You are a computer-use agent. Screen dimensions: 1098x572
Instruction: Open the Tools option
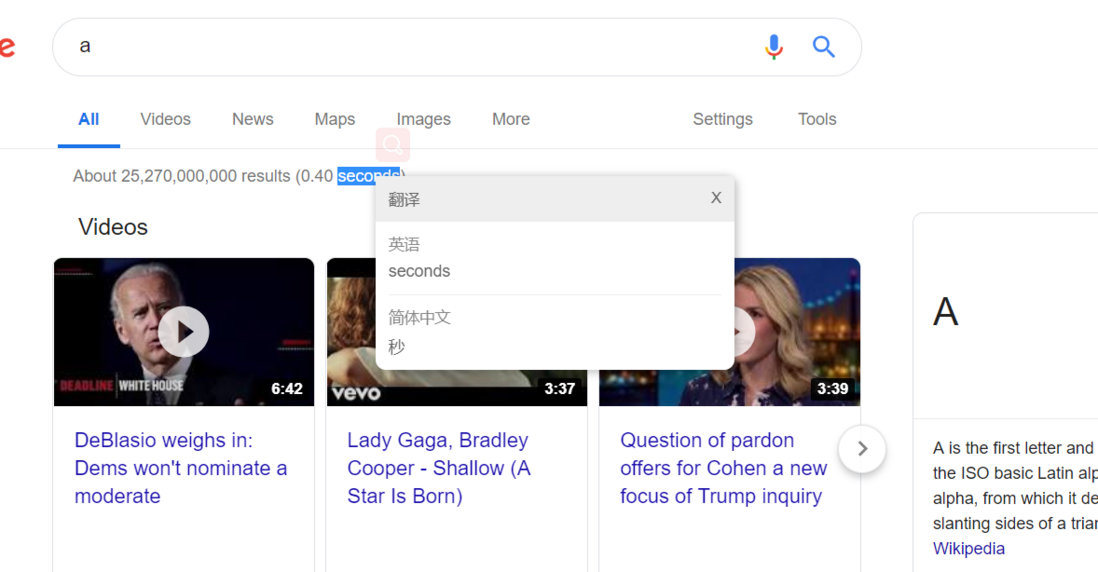(817, 119)
